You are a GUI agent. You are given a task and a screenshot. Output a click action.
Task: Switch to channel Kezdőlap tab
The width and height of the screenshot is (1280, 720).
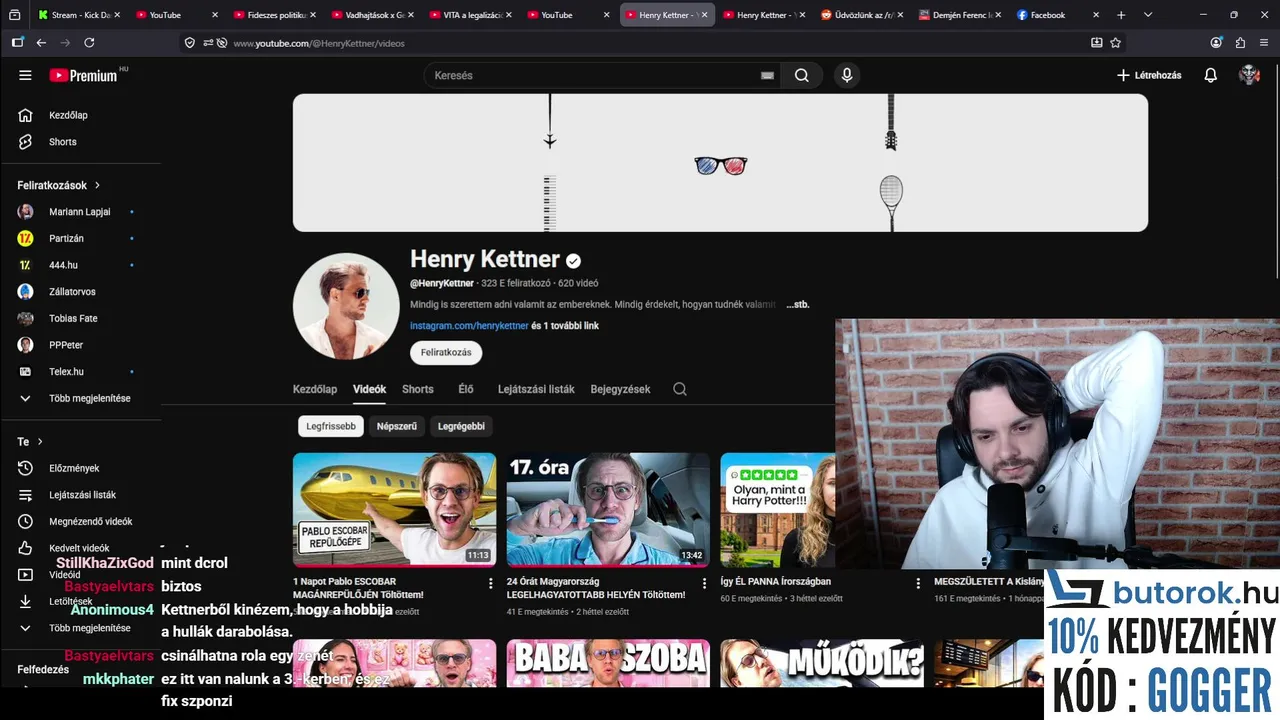point(315,389)
